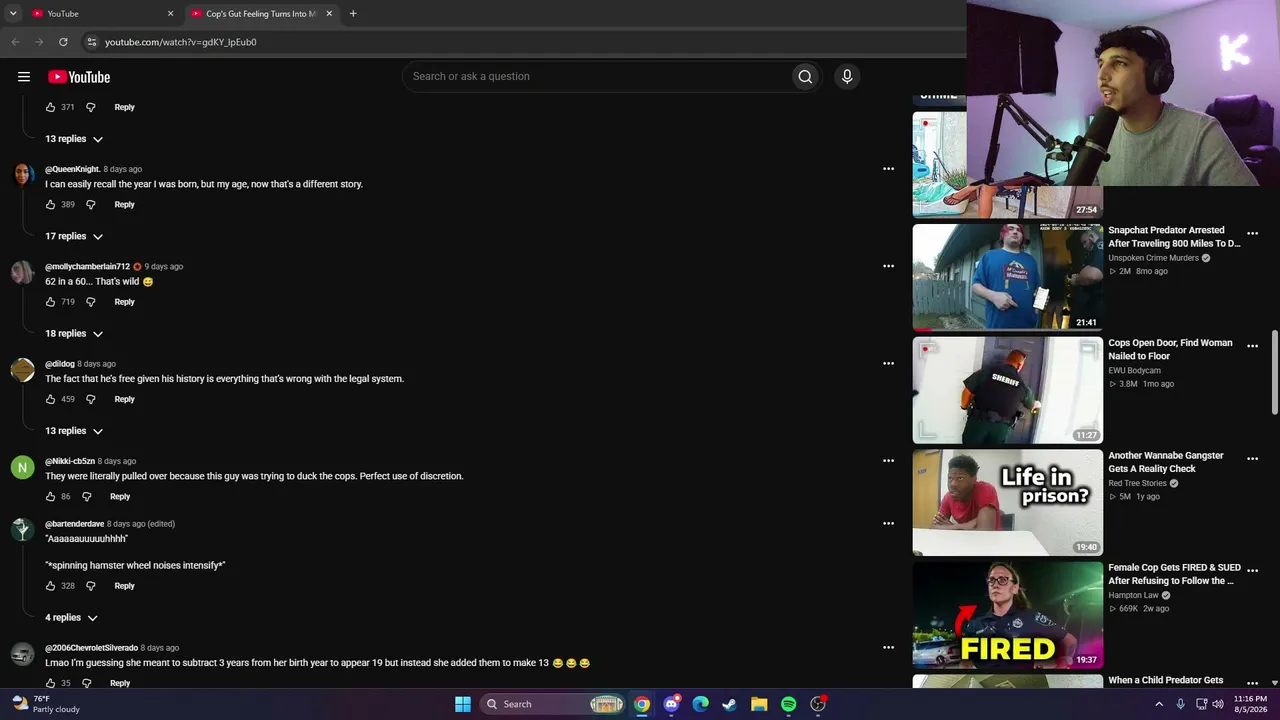Like the @Nikki-cb5zn comment

(x=51, y=497)
